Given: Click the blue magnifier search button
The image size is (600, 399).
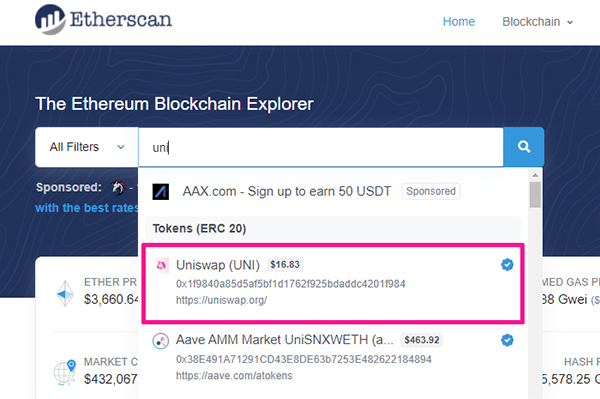Looking at the screenshot, I should point(523,147).
